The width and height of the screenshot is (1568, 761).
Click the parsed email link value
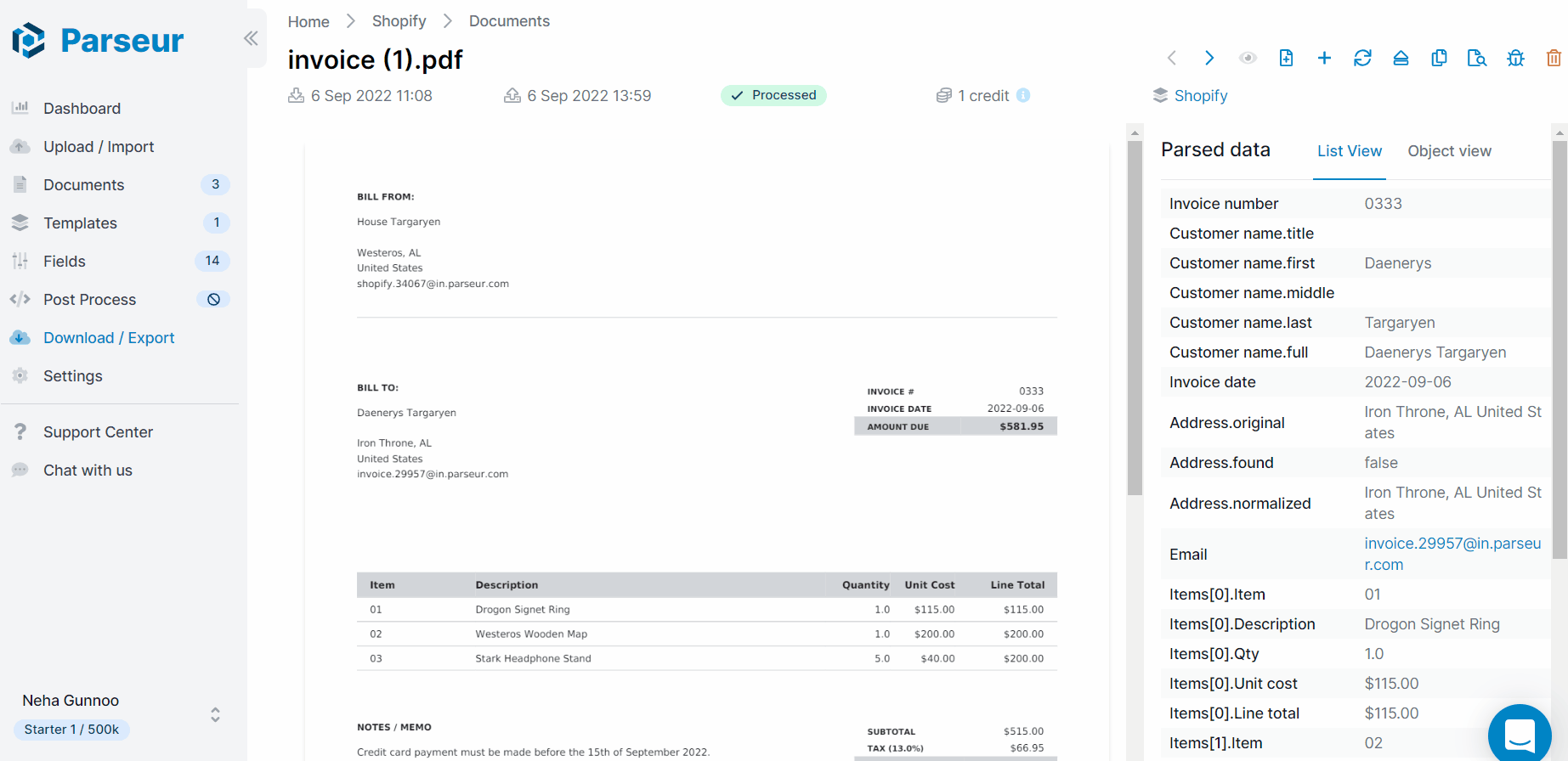[1452, 554]
